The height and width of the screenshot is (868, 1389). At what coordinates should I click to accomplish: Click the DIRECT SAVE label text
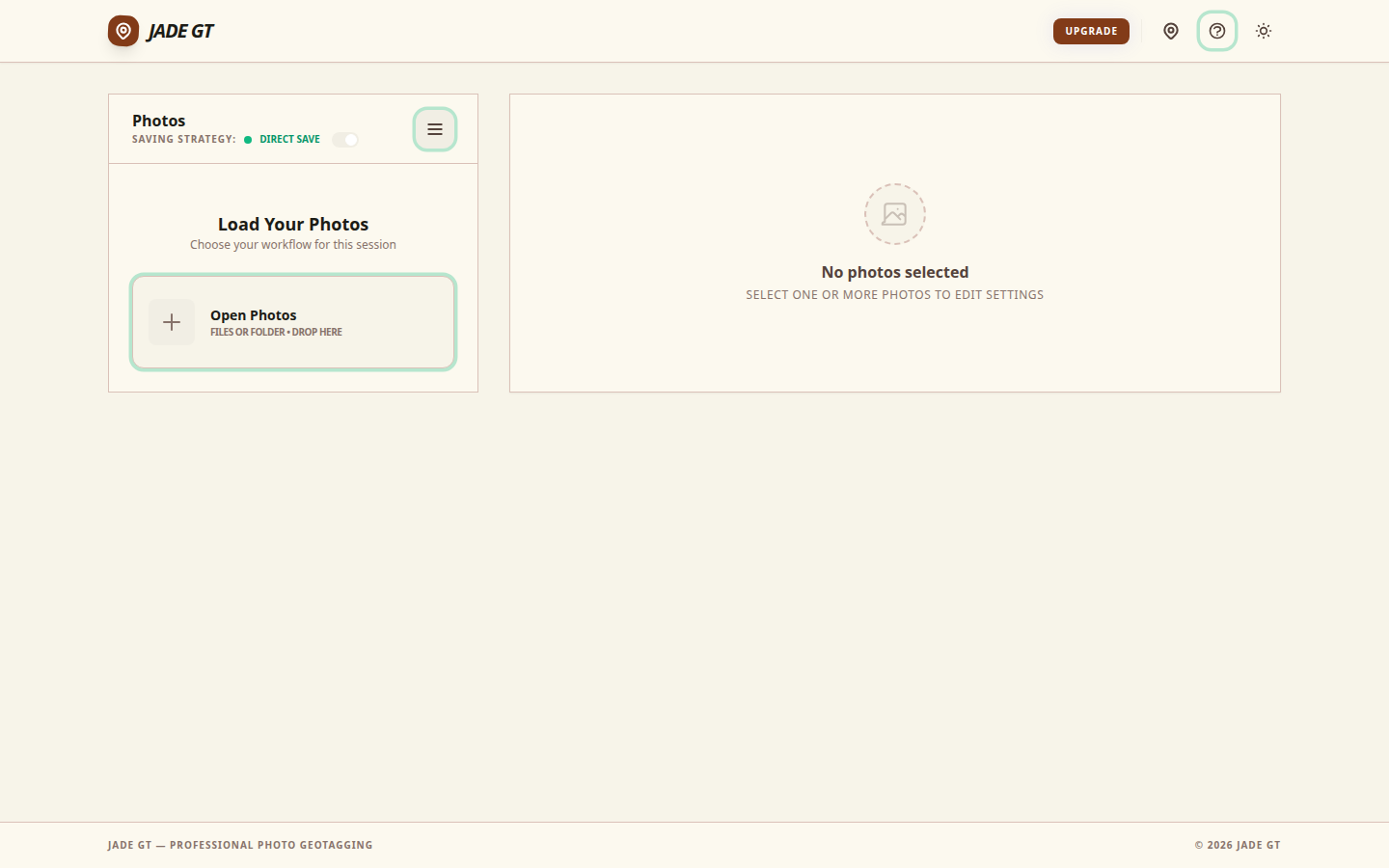point(289,140)
